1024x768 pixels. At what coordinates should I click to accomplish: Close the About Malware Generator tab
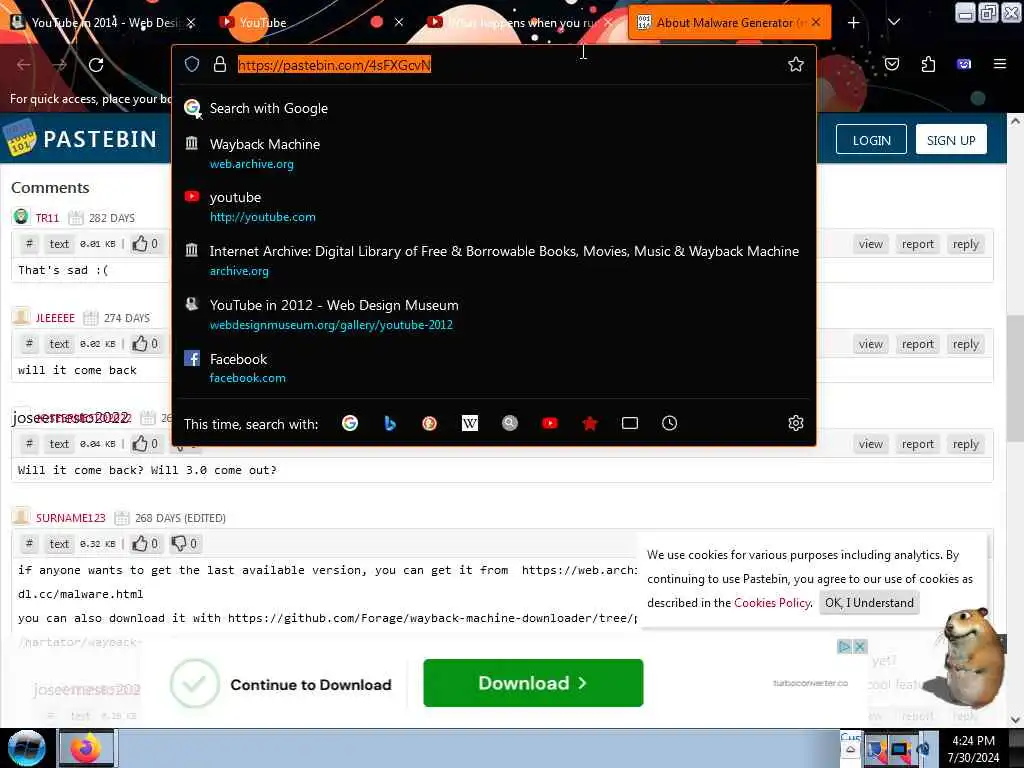point(816,22)
